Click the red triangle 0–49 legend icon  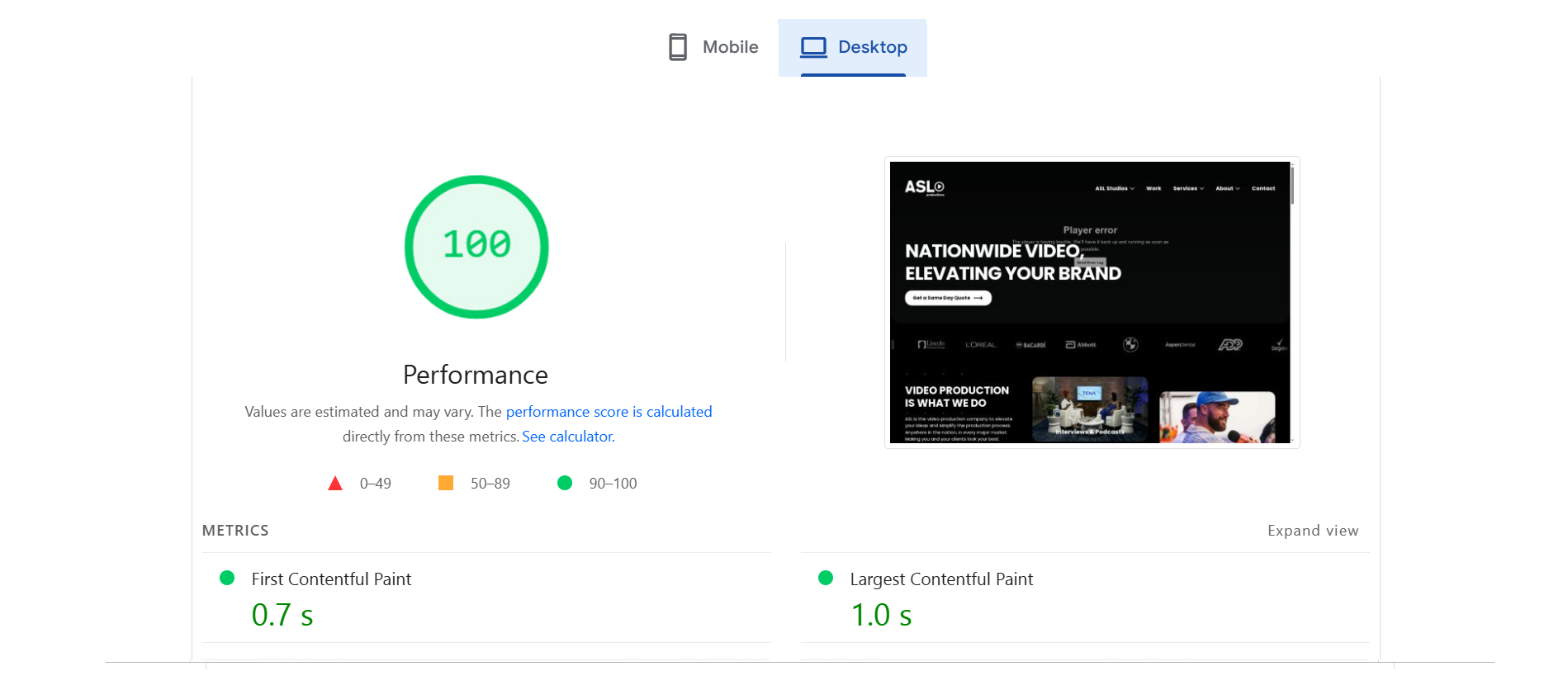(x=334, y=484)
